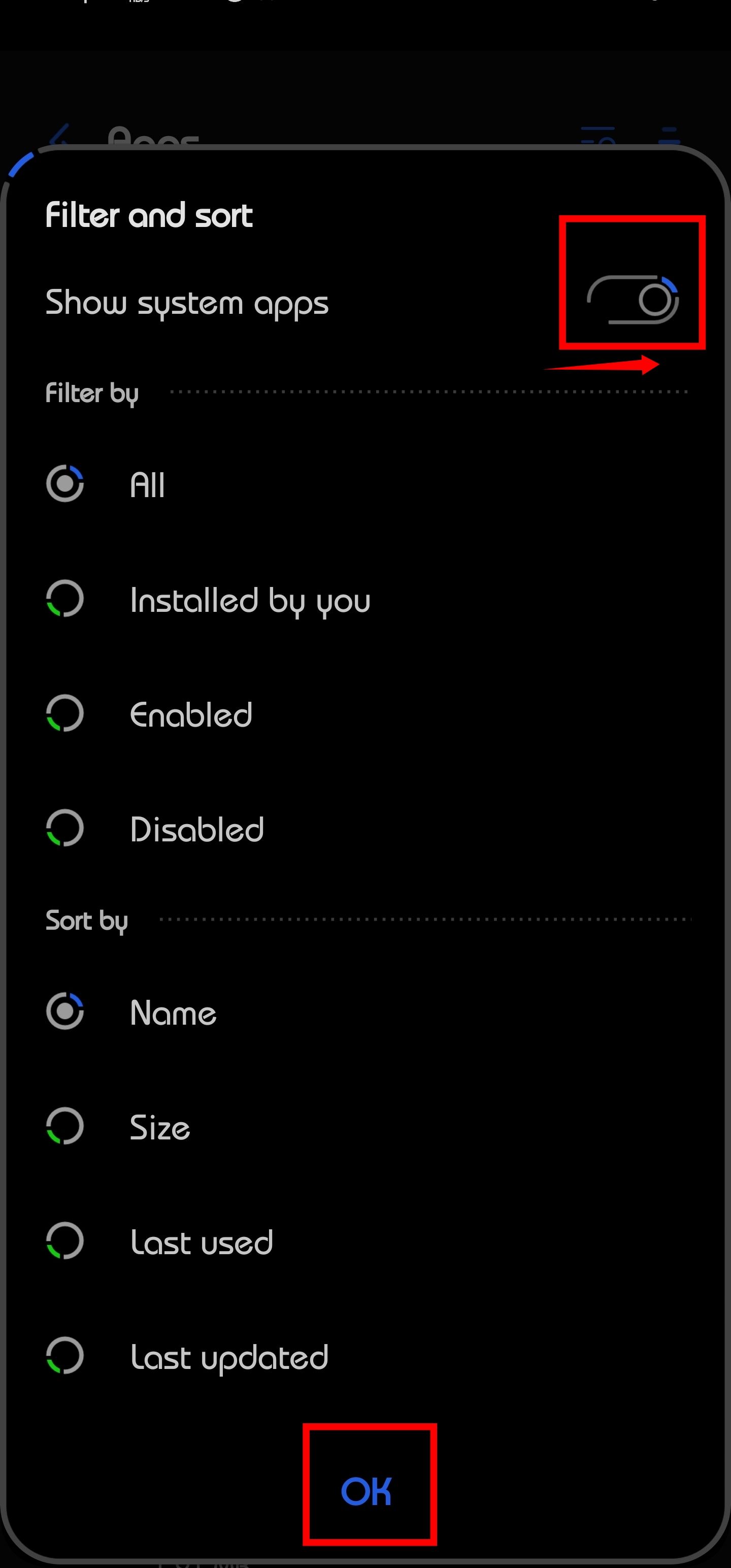Screen dimensions: 731x1568
Task: Sort apps by Size
Action: point(65,1126)
